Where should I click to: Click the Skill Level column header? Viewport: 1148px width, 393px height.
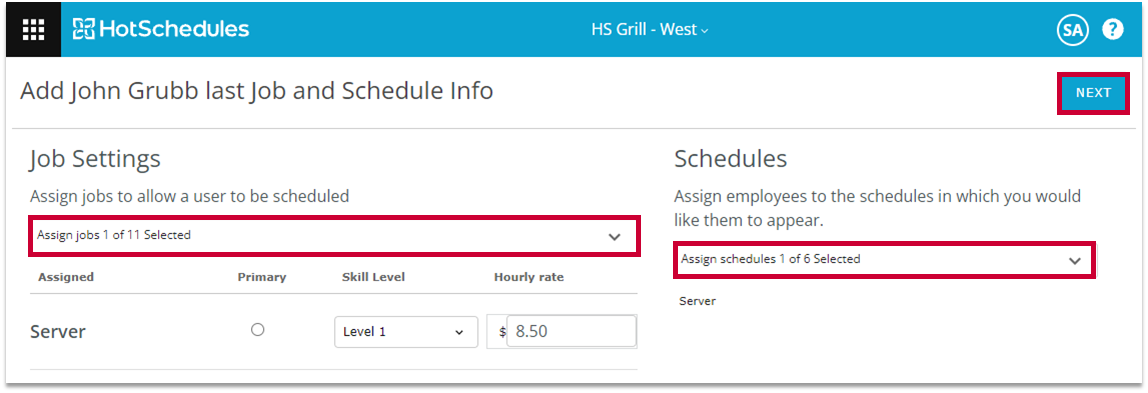373,277
